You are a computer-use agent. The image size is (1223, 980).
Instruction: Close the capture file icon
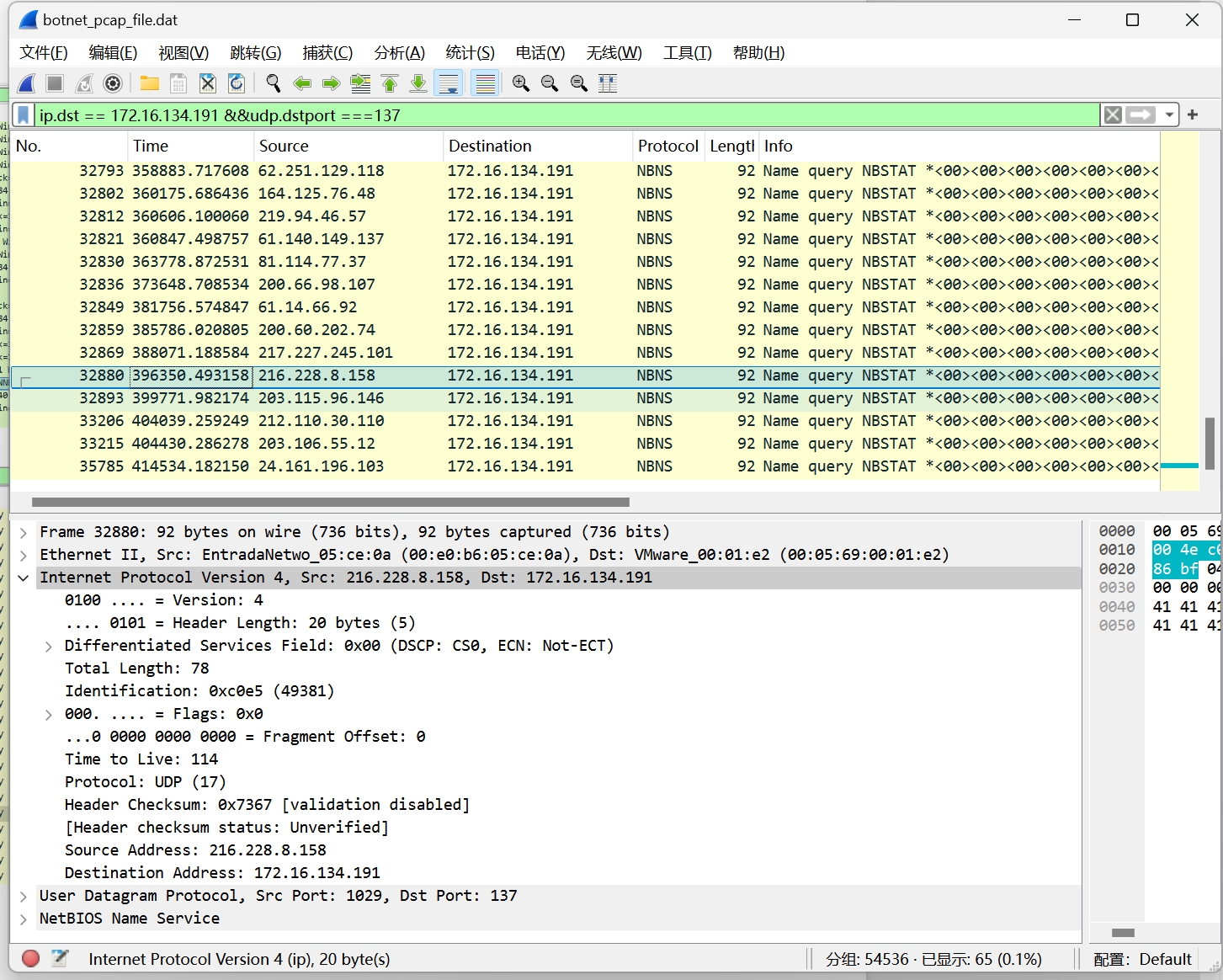click(208, 83)
